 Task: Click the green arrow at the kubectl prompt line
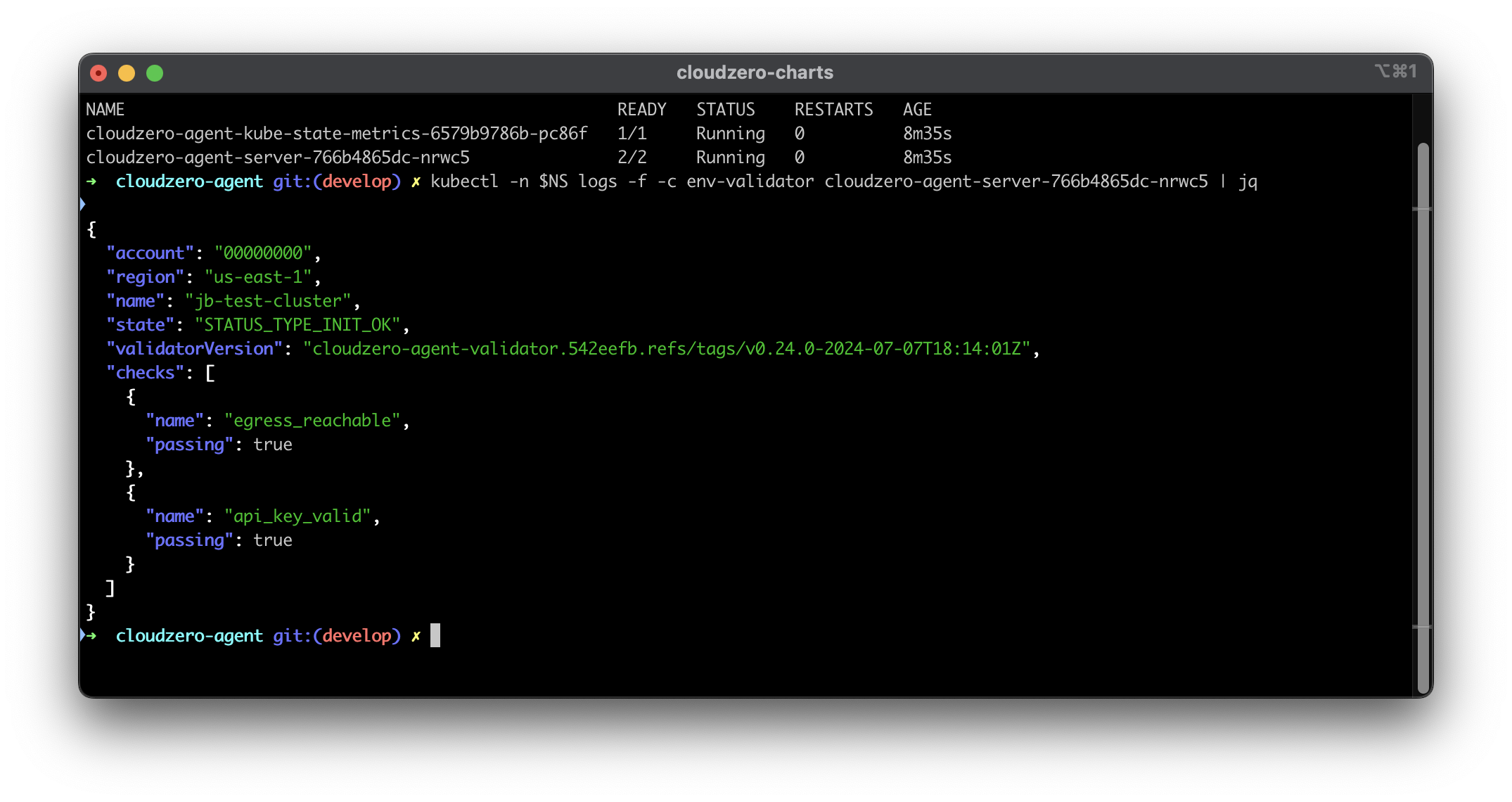[x=91, y=182]
